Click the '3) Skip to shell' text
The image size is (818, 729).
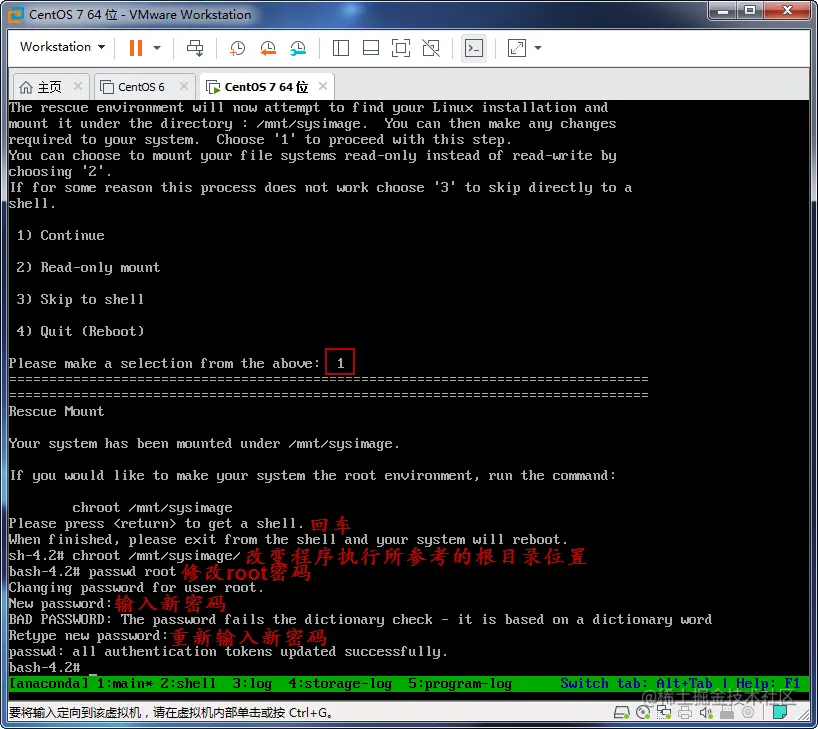click(80, 299)
